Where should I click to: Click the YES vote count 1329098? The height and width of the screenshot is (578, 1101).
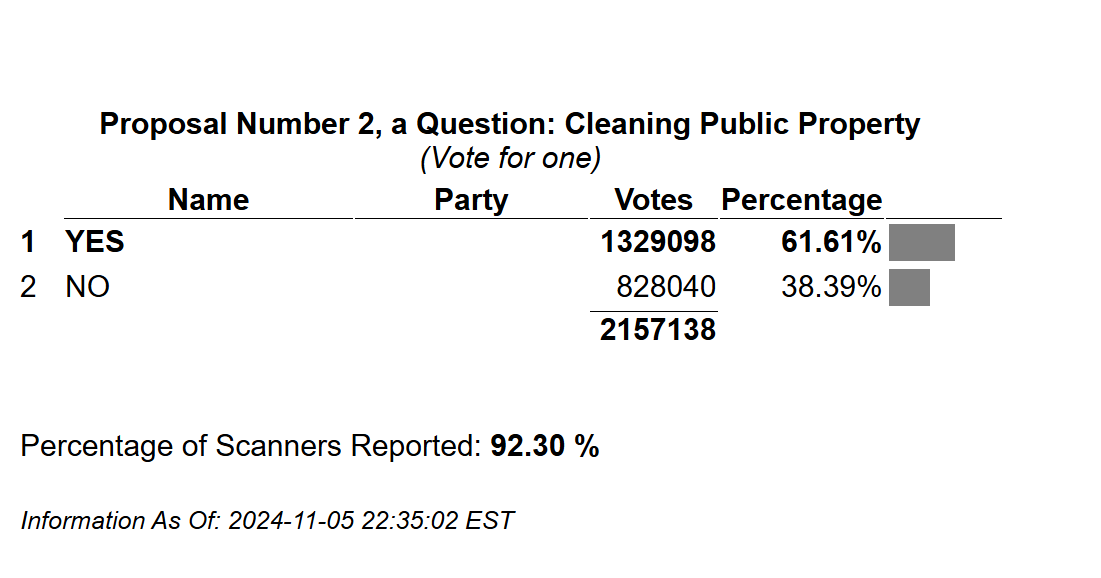point(658,242)
